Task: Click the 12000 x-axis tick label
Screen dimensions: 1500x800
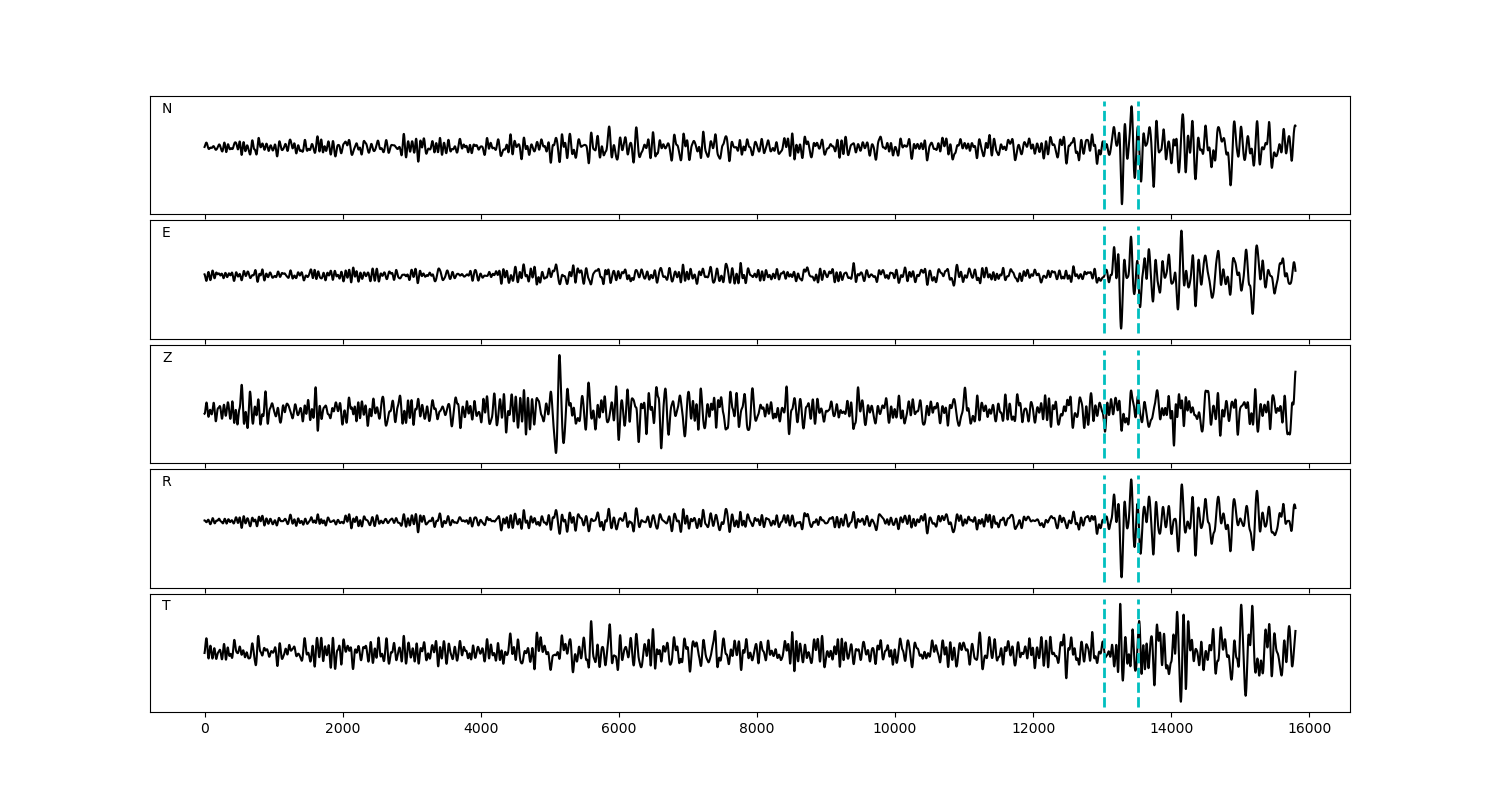Action: [1033, 730]
